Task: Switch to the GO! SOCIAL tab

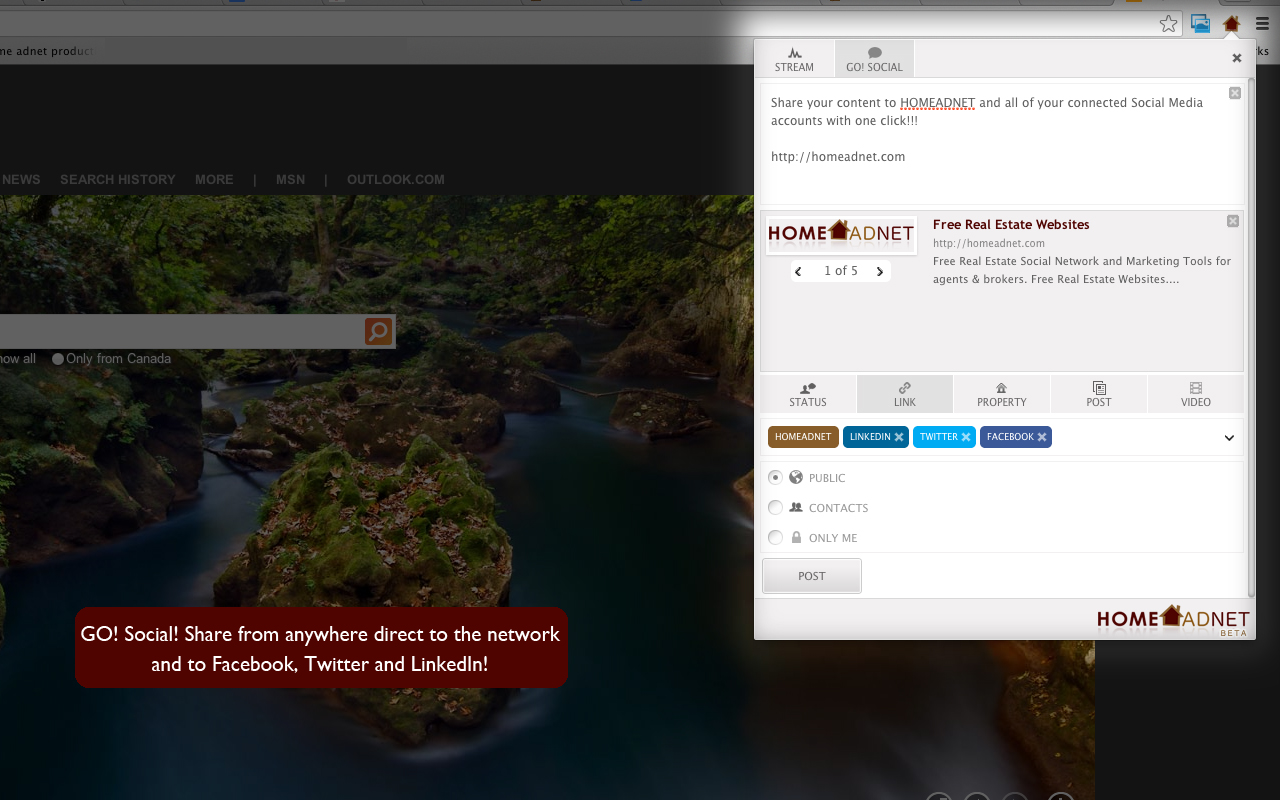Action: (874, 59)
